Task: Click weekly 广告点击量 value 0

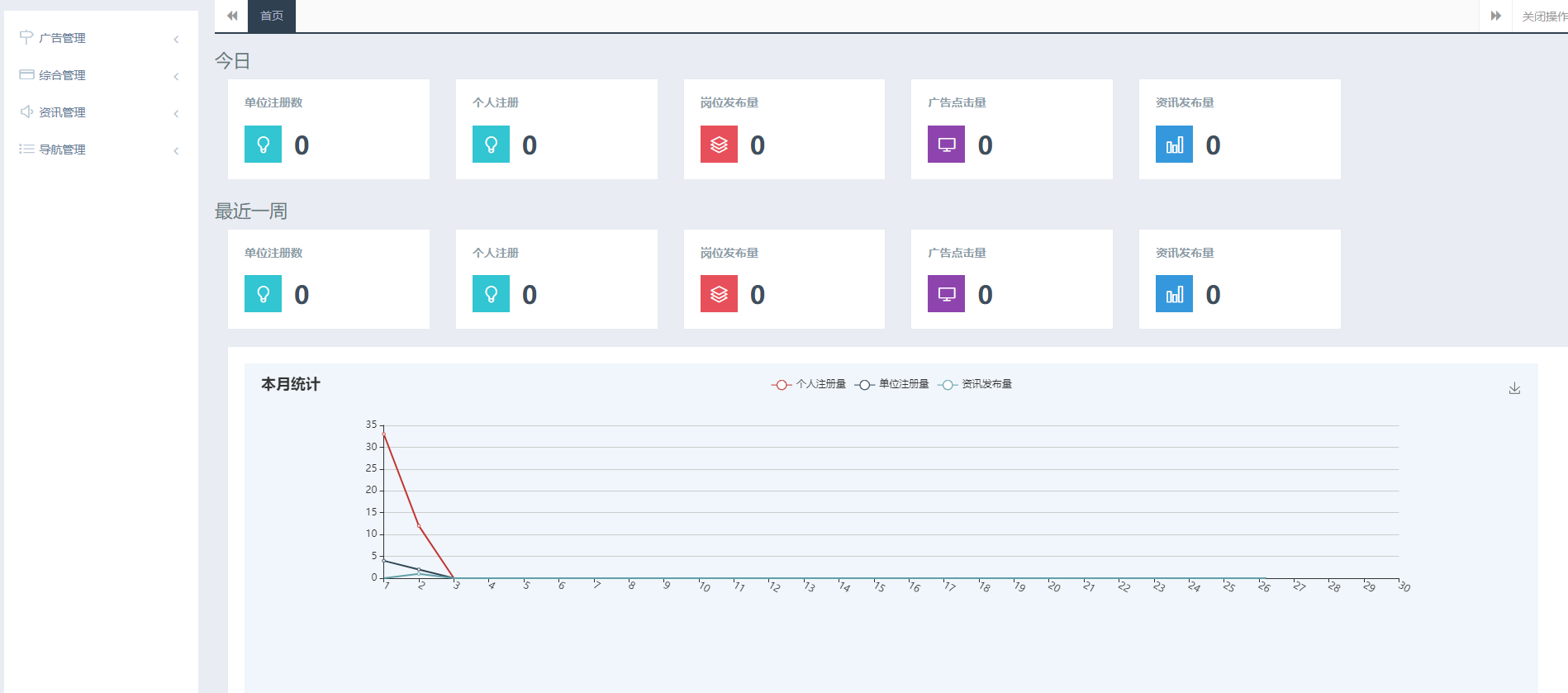Action: [x=985, y=295]
